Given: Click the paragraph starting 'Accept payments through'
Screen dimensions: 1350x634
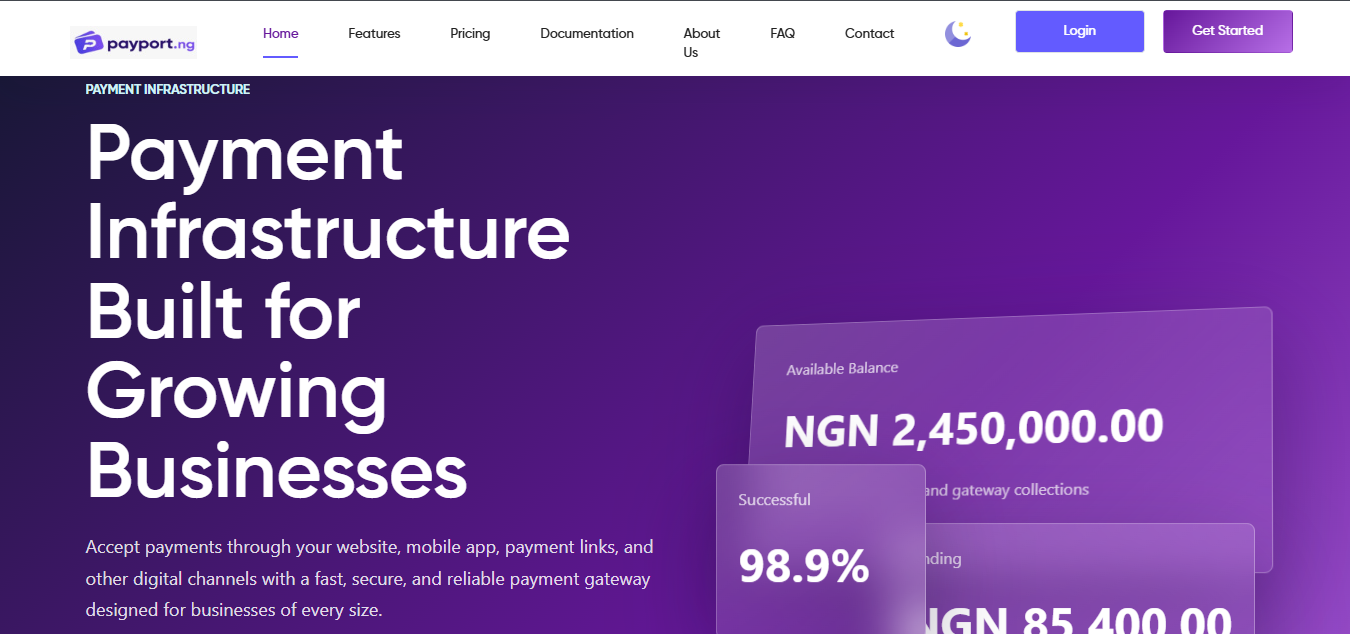Looking at the screenshot, I should point(369,578).
